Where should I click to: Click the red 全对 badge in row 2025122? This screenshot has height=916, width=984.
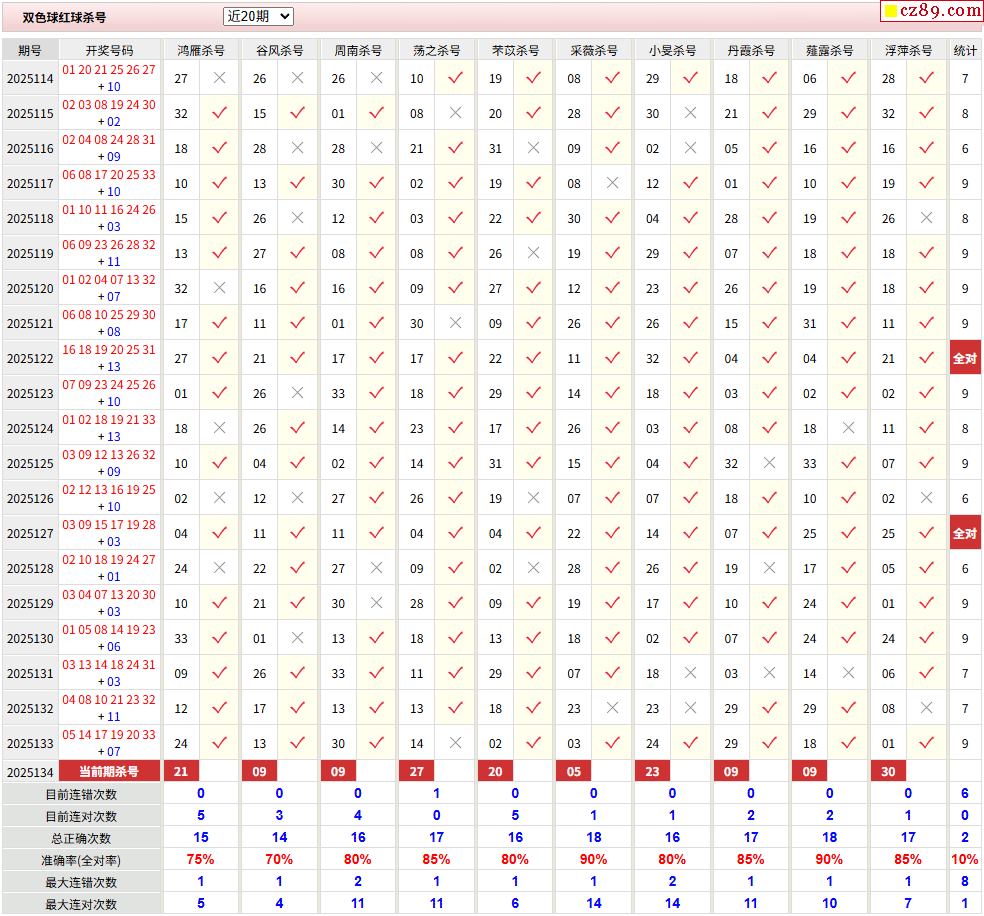pos(965,358)
